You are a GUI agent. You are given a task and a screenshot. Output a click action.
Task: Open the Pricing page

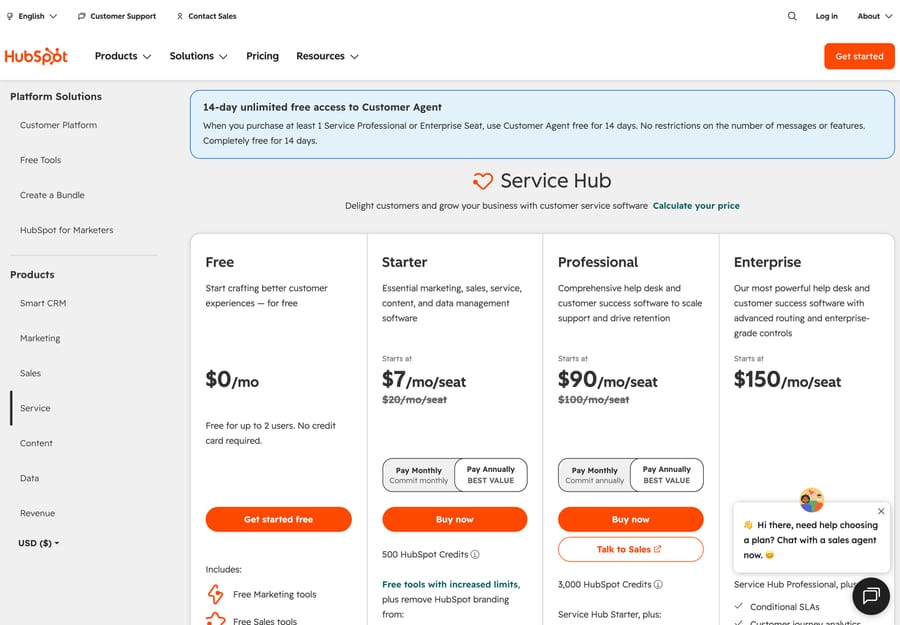pos(262,56)
